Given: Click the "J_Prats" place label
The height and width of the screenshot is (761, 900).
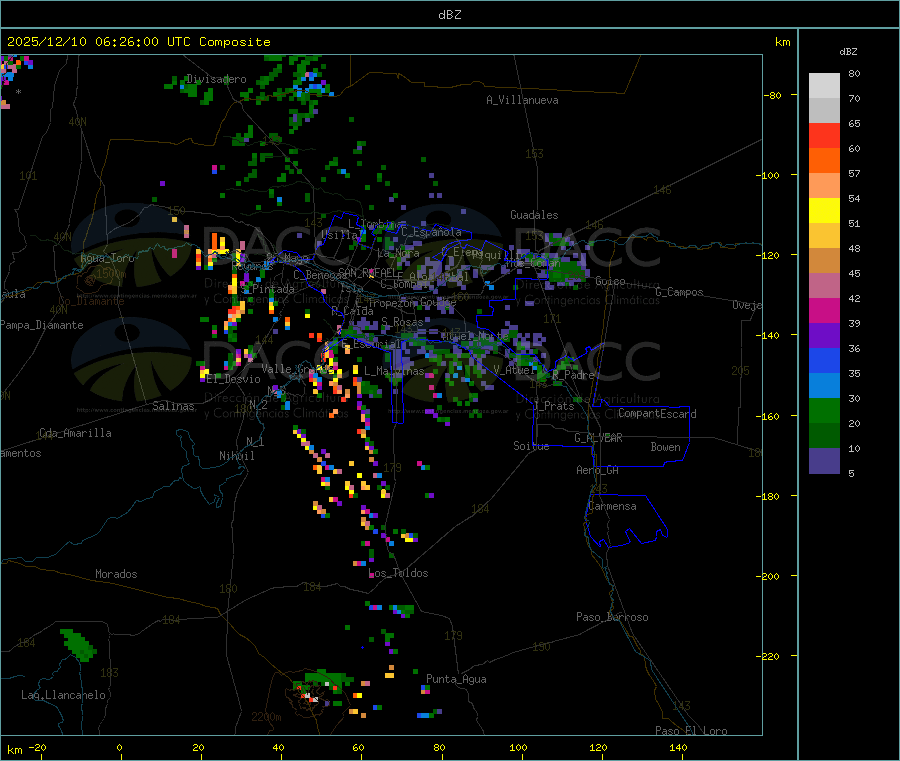Looking at the screenshot, I should pos(554,406).
